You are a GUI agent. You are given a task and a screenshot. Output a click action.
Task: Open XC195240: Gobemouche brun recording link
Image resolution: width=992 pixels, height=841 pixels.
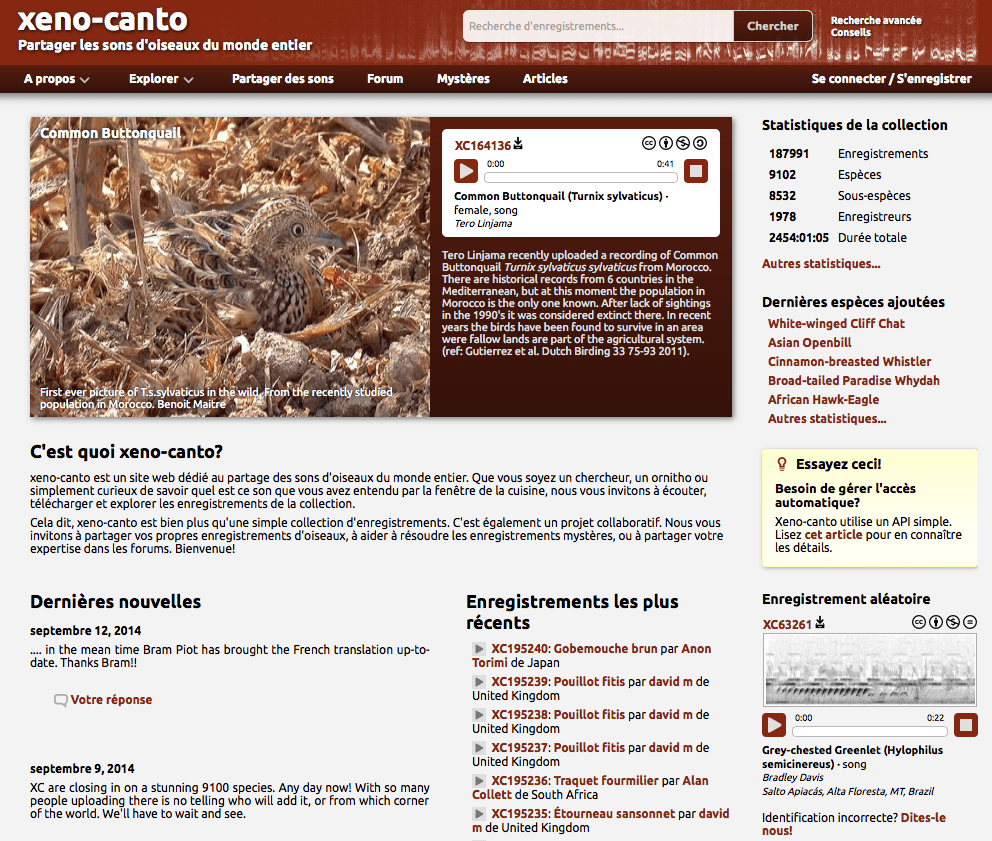574,649
